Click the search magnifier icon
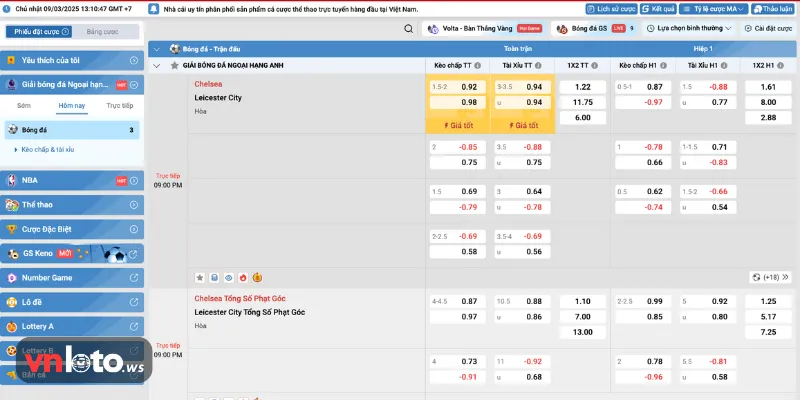The height and width of the screenshot is (400, 800). pyautogui.click(x=408, y=29)
